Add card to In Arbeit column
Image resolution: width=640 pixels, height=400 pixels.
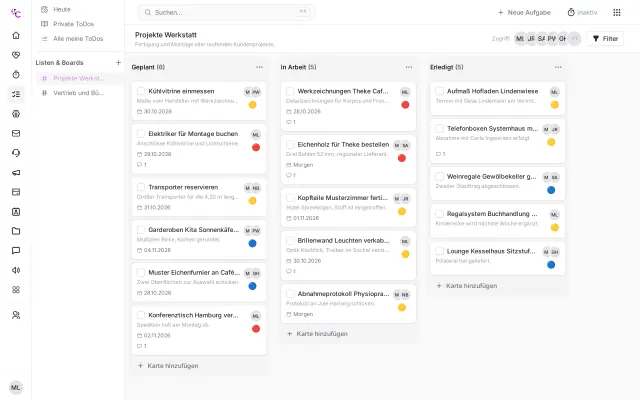coord(318,334)
